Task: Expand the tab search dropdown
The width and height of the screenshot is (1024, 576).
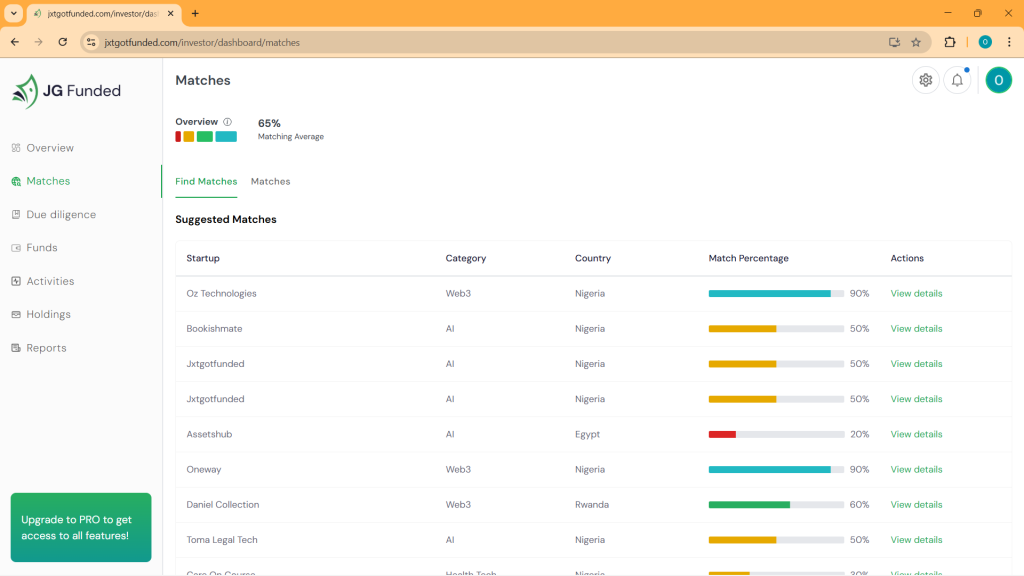Action: pos(14,13)
